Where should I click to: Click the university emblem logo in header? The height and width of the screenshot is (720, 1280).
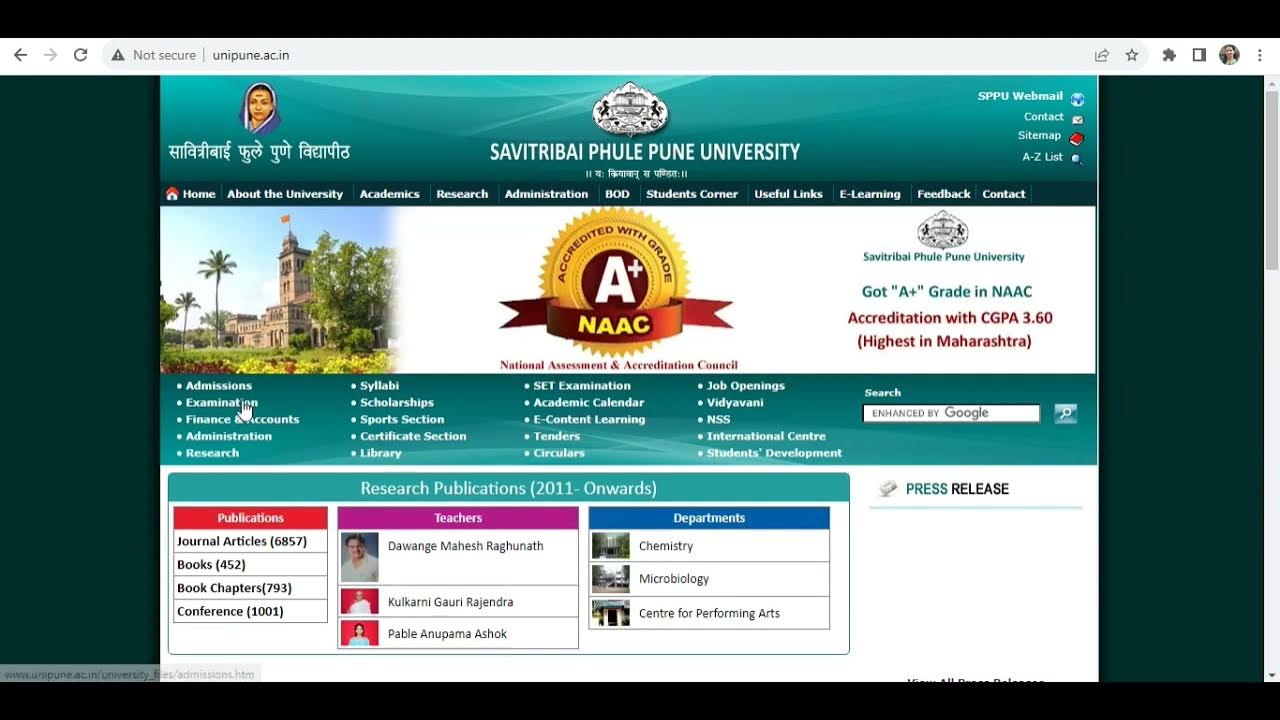[630, 110]
